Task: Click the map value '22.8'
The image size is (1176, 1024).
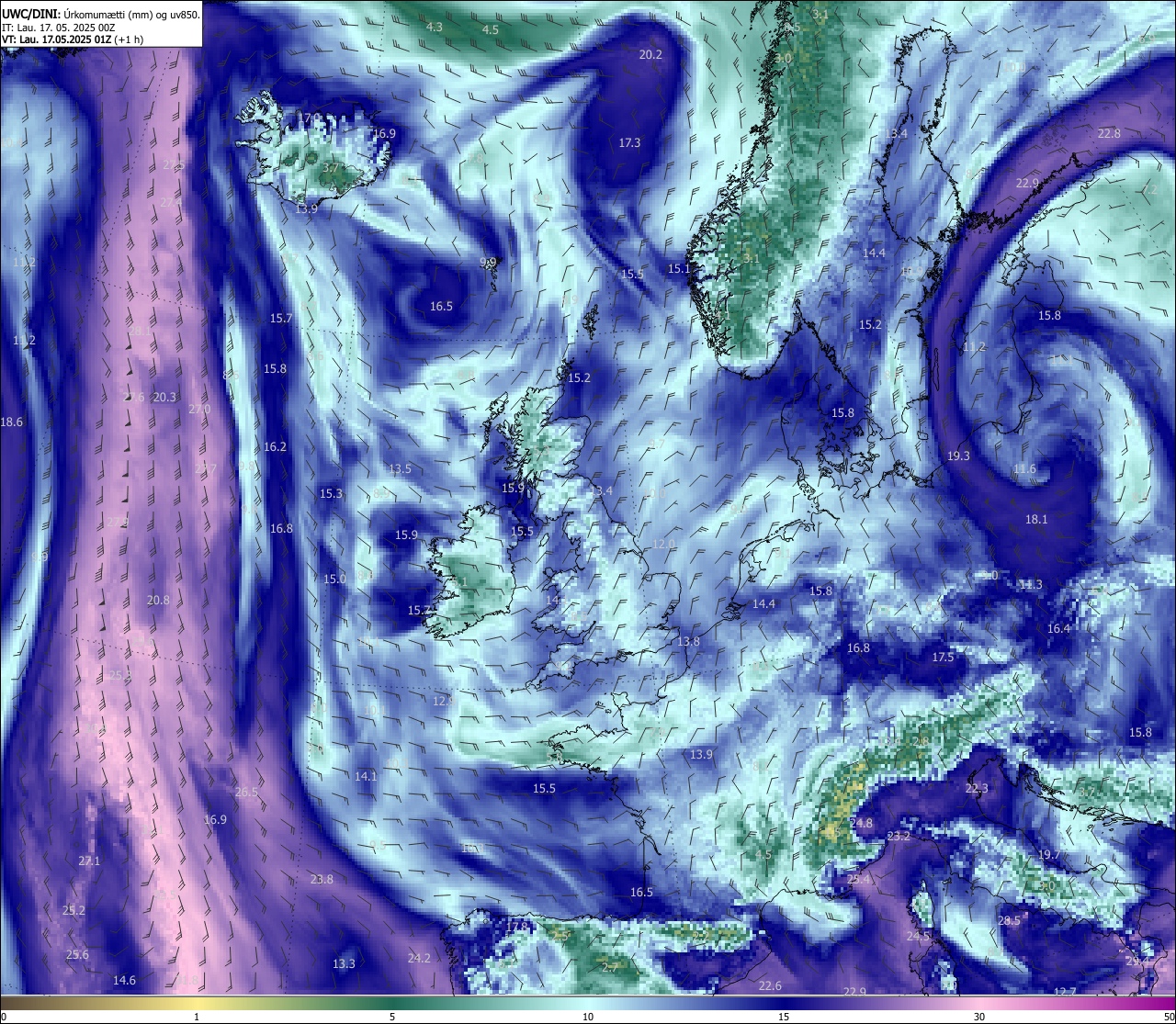Action: pyautogui.click(x=1109, y=134)
